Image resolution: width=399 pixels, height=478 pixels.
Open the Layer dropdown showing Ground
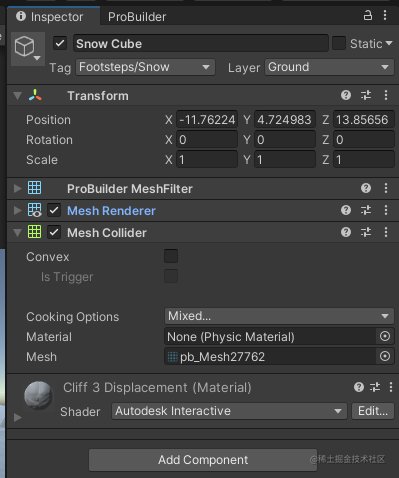tap(329, 67)
